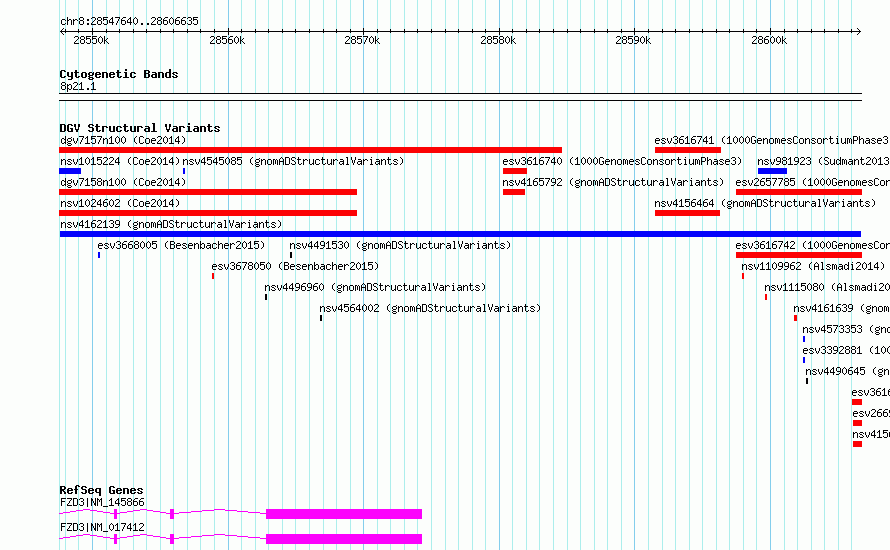Open the esv3616740 variant label
Viewport: 890px width, 550px height.
click(622, 161)
